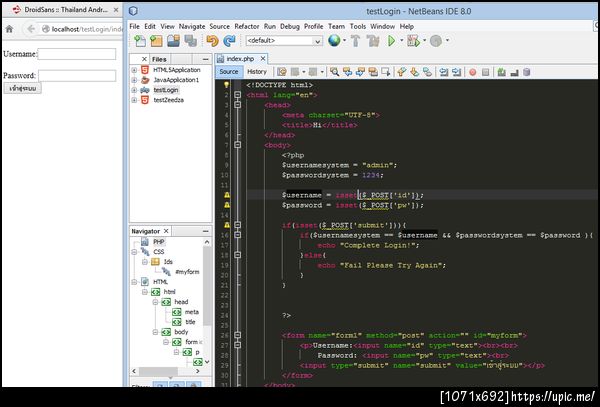The height and width of the screenshot is (407, 600).
Task: Expand the testLogin project node
Action: (x=134, y=90)
